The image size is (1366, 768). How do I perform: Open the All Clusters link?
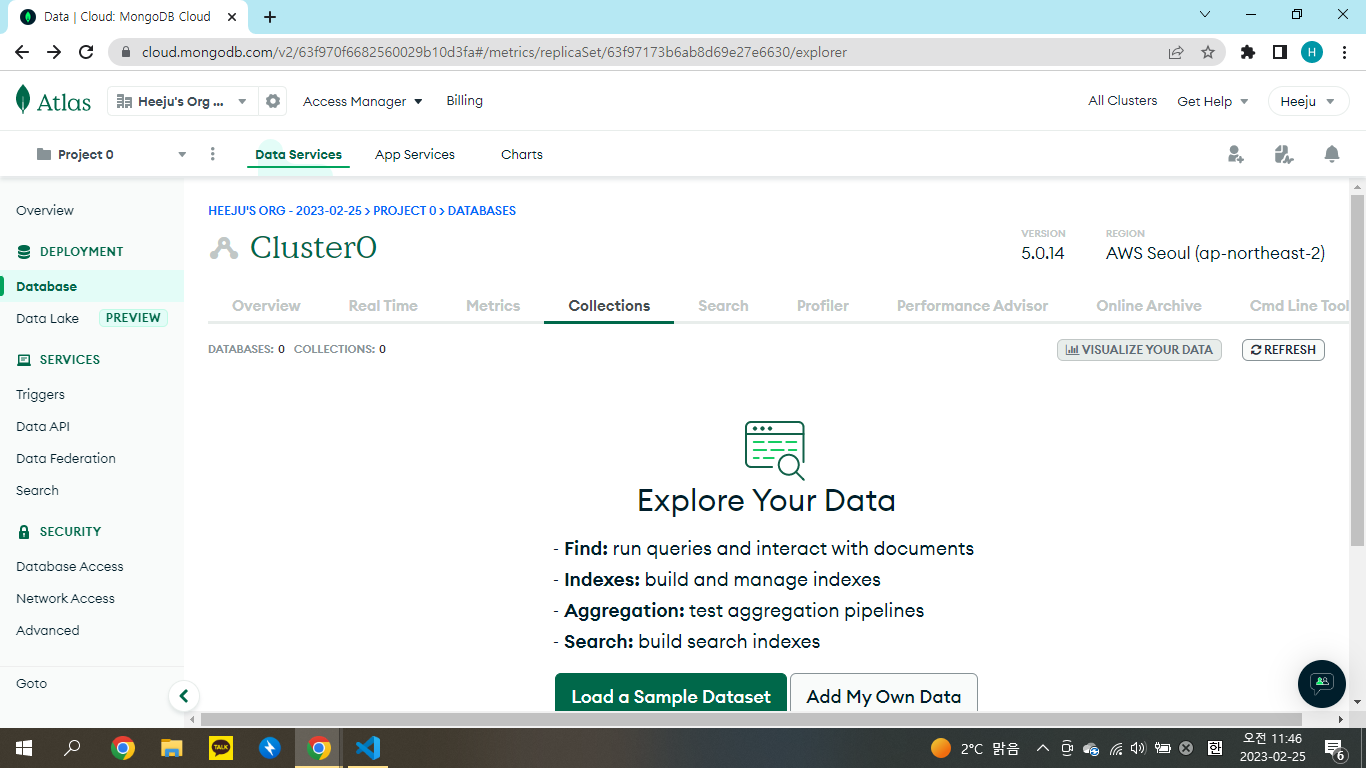tap(1123, 101)
